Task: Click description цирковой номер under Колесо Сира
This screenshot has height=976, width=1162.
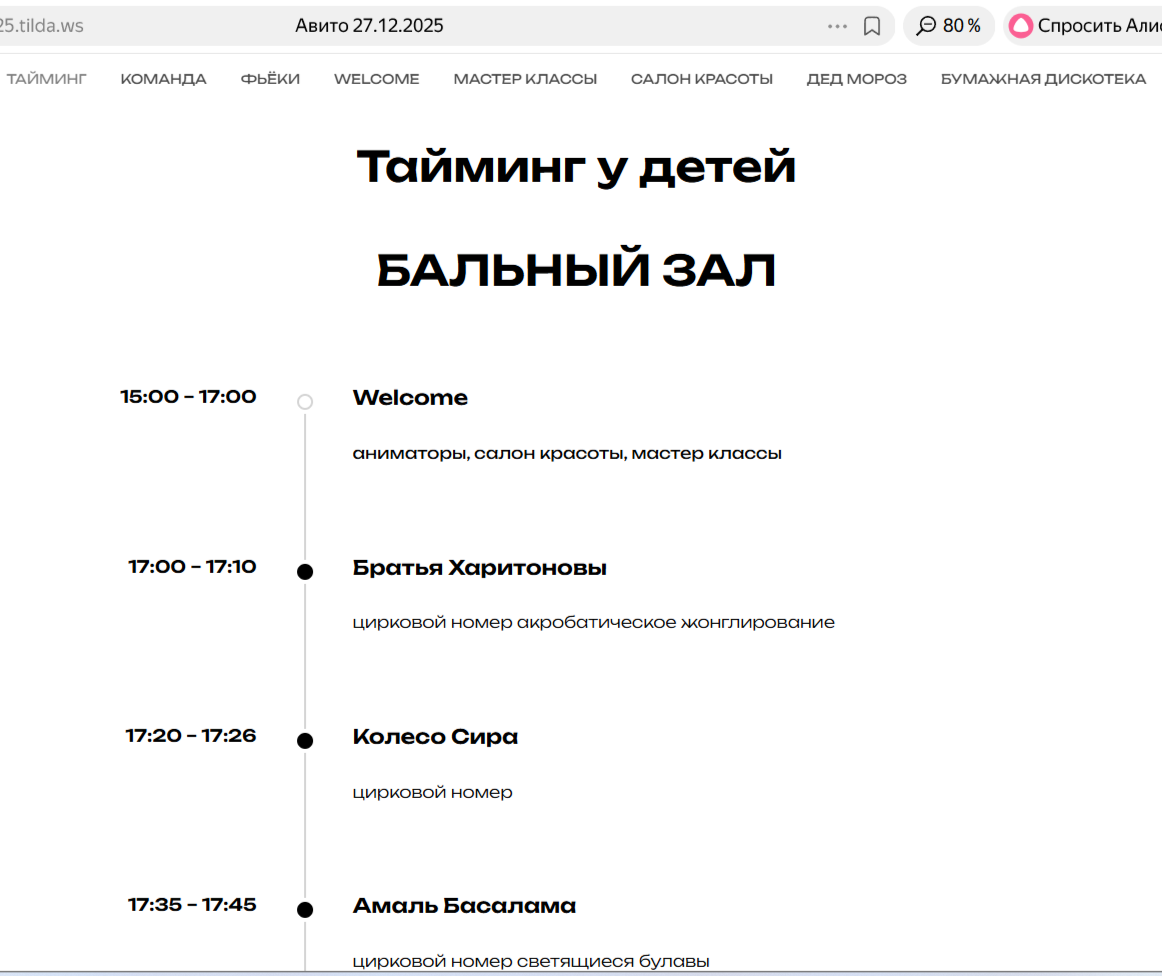Action: coord(432,791)
